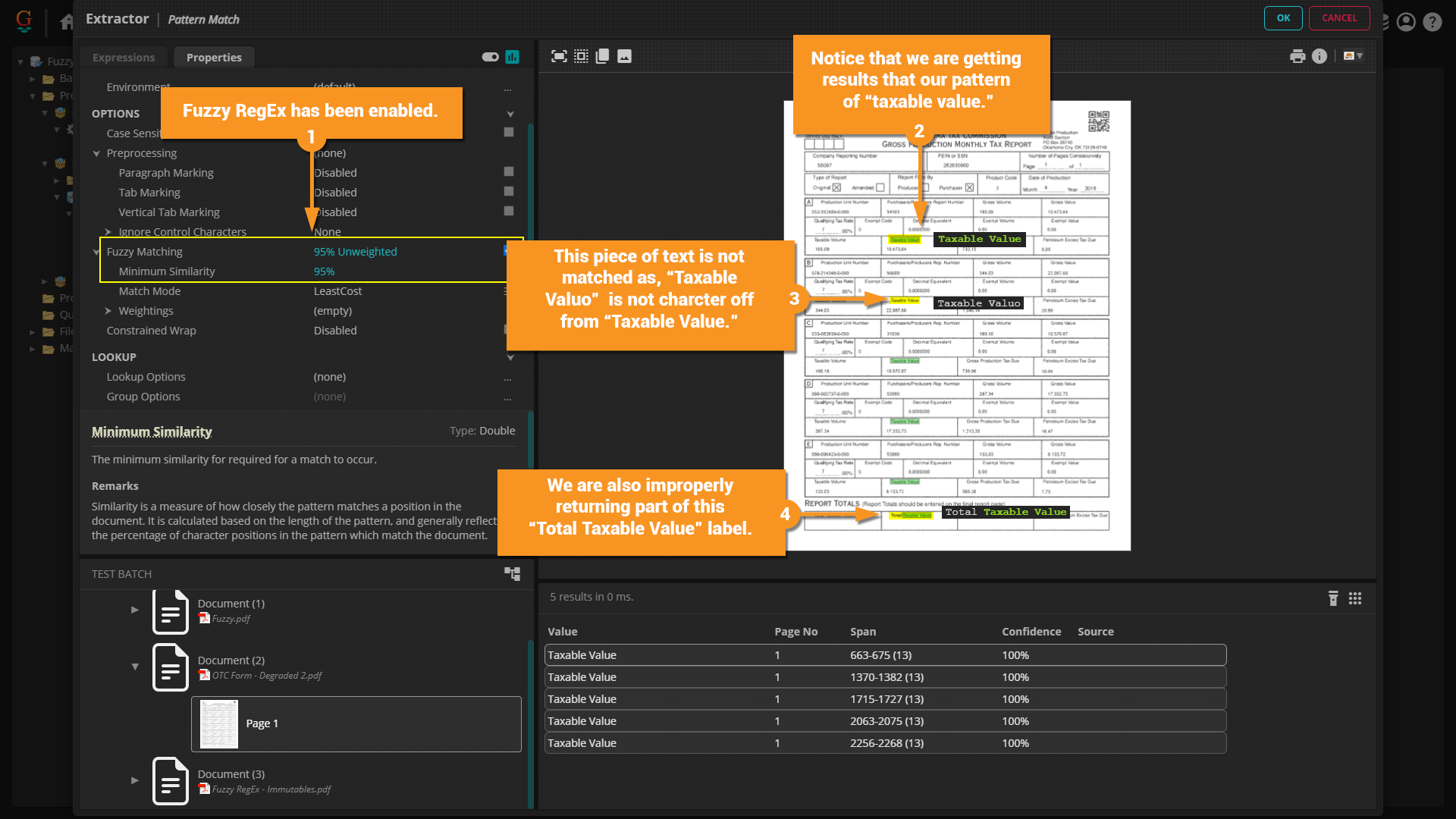This screenshot has width=1456, height=819.
Task: Click the selection marquee icon in viewer toolbar
Action: tap(581, 56)
